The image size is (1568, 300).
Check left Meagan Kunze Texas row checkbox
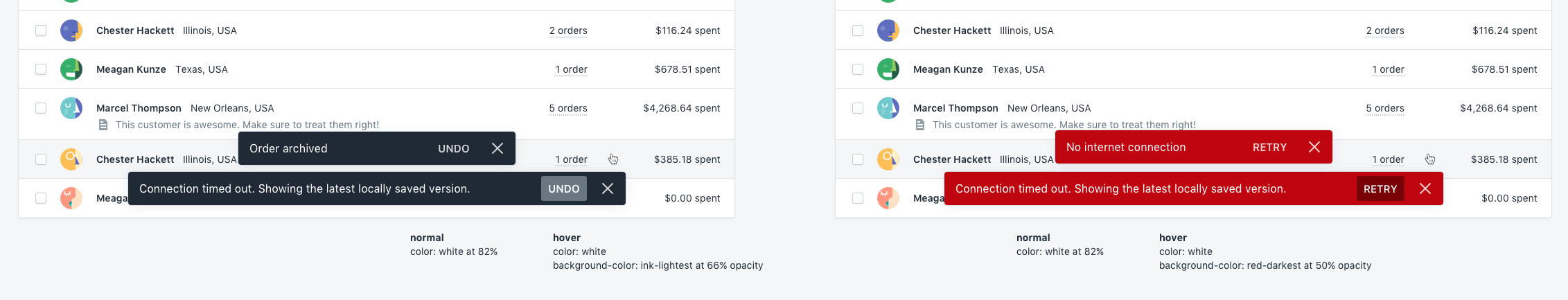(41, 69)
